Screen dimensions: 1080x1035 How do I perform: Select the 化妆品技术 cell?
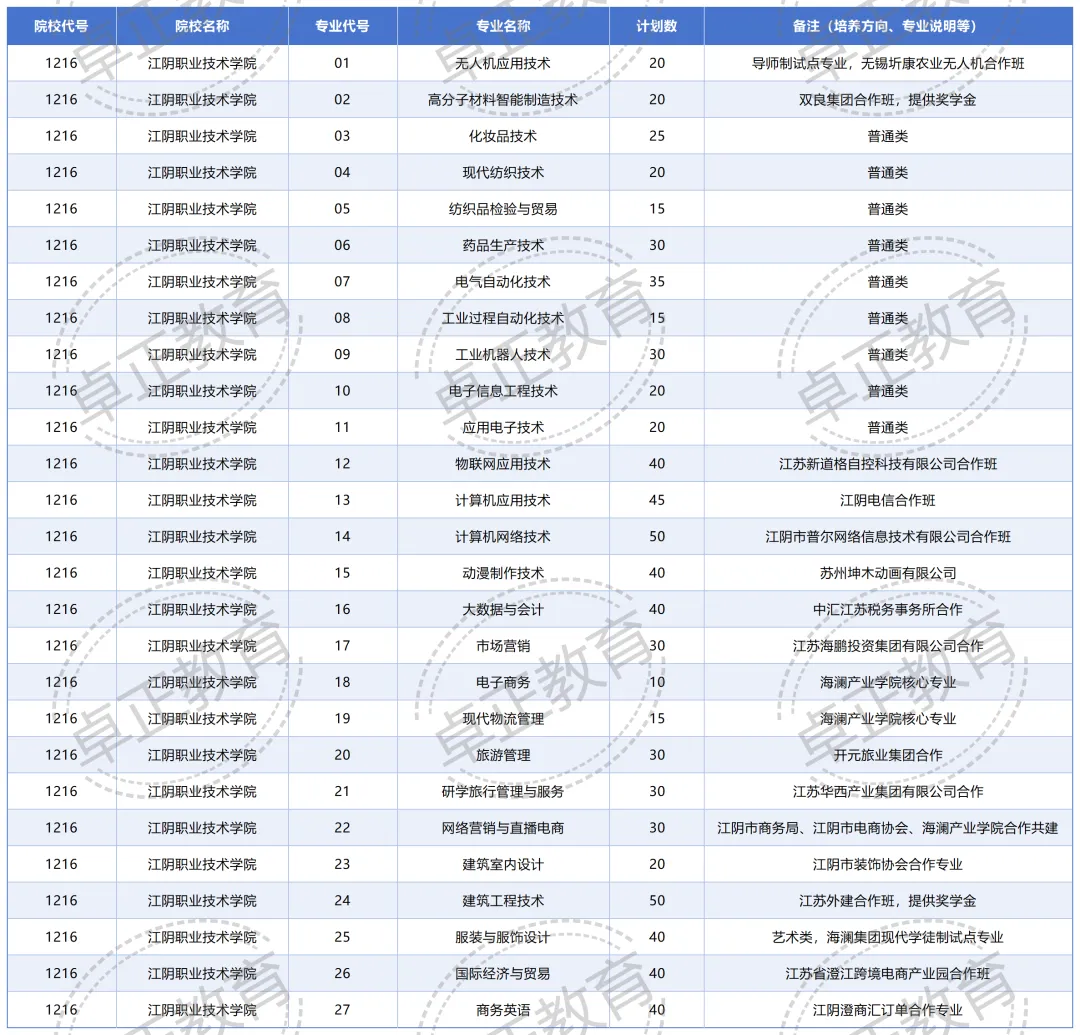tap(503, 136)
